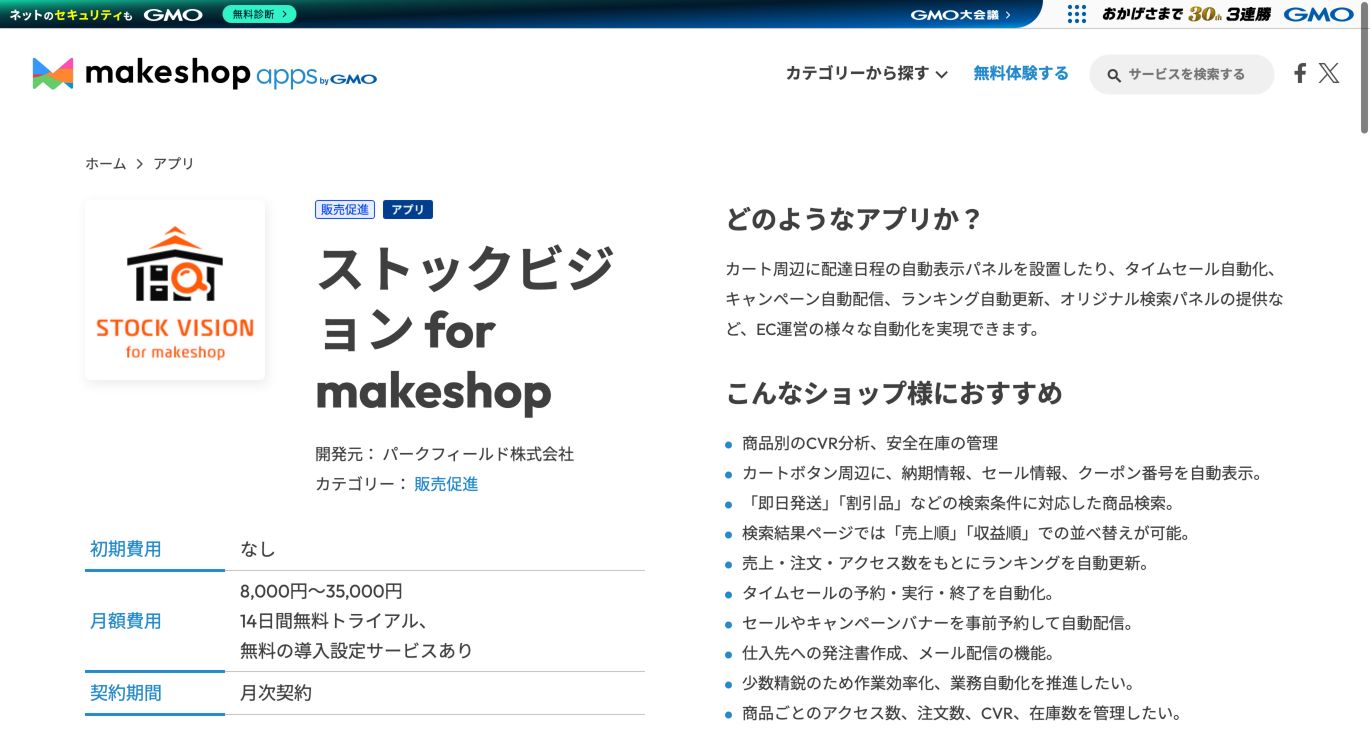The width and height of the screenshot is (1370, 746).
Task: Click the 8,000円〜35,000円 price text
Action: [321, 591]
